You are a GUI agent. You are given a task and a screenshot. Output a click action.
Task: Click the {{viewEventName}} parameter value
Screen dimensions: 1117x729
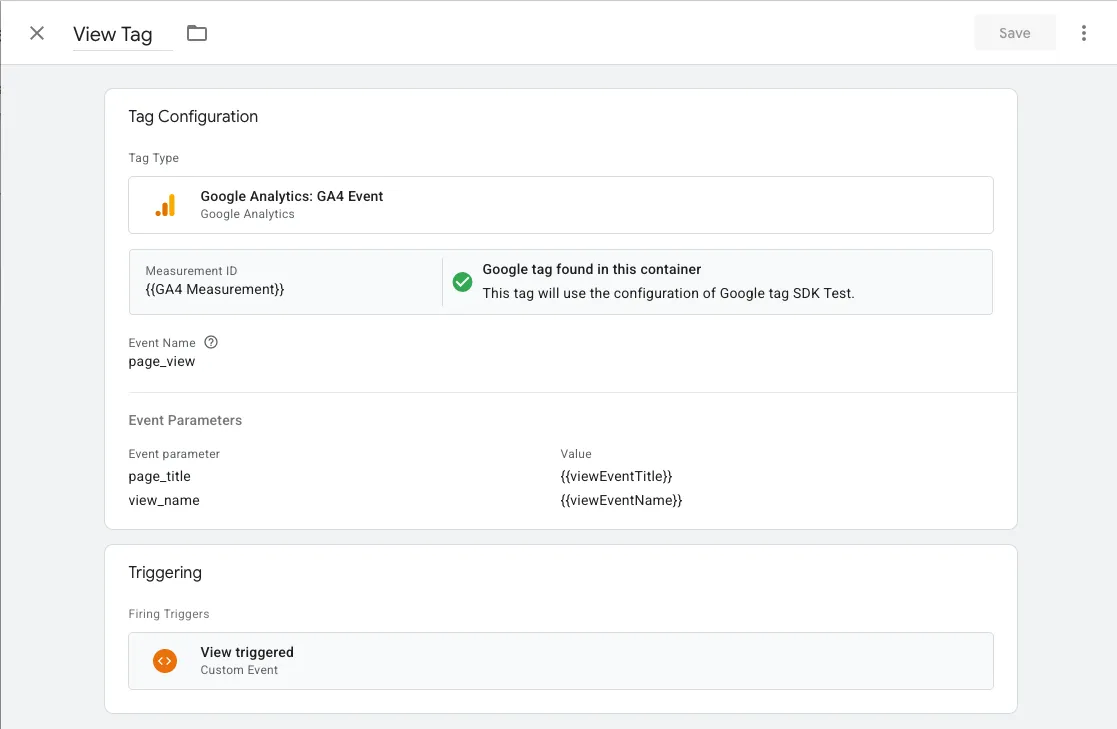click(621, 500)
